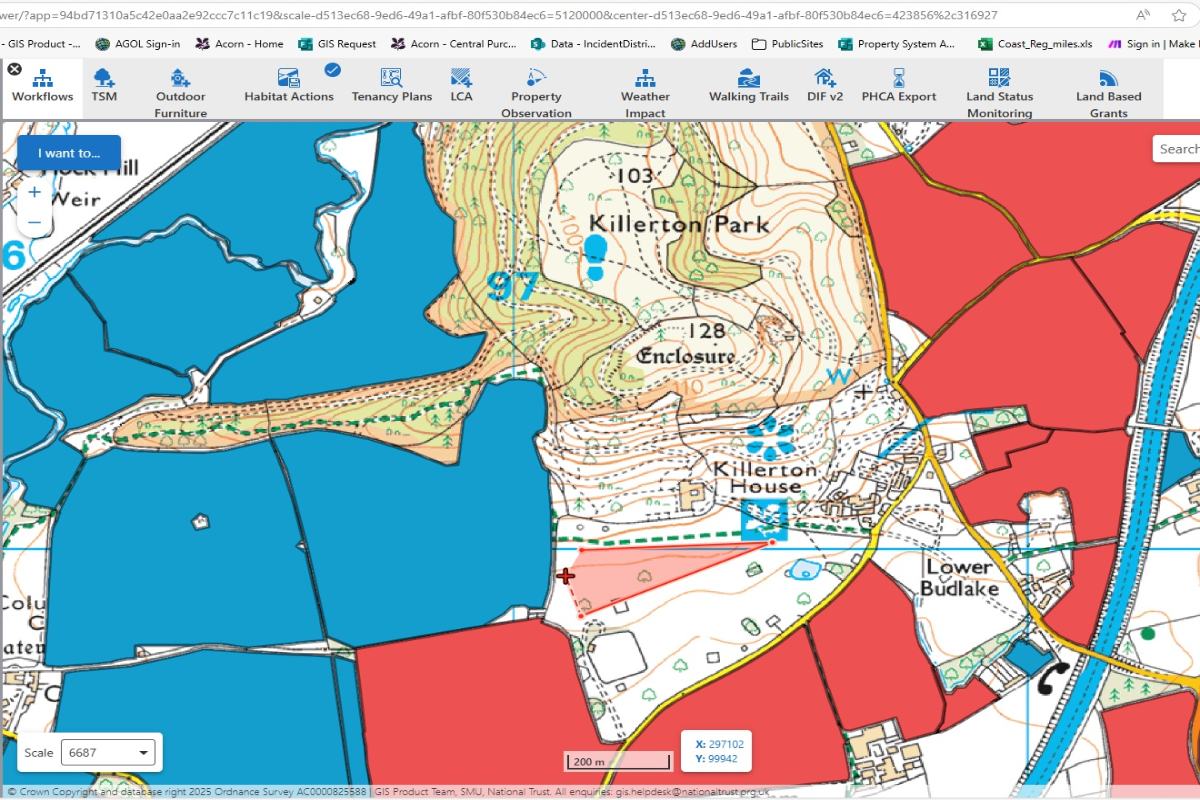Click the 'I want to...' button
The width and height of the screenshot is (1200, 800).
[x=68, y=152]
